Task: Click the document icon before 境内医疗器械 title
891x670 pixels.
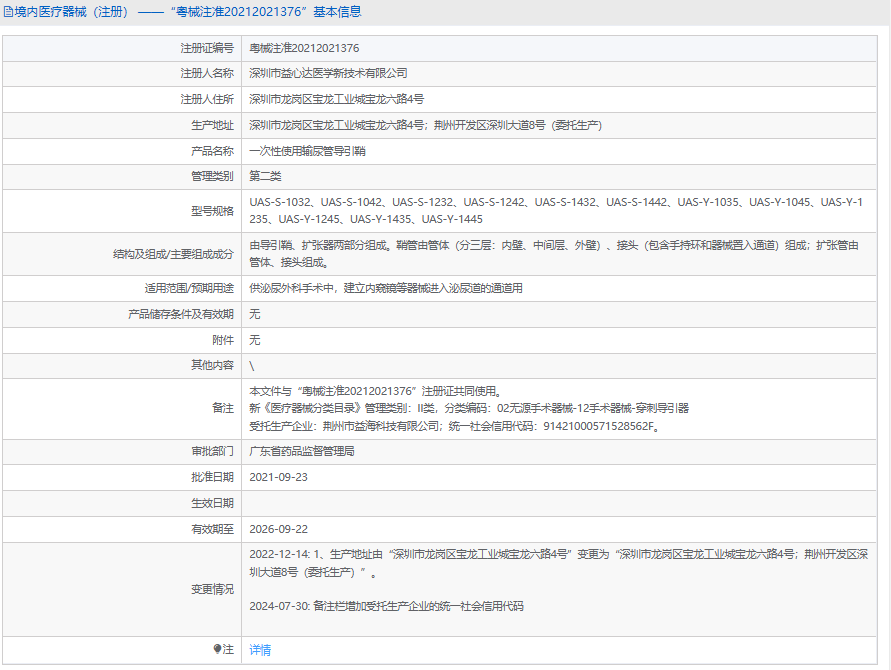Action: point(8,12)
